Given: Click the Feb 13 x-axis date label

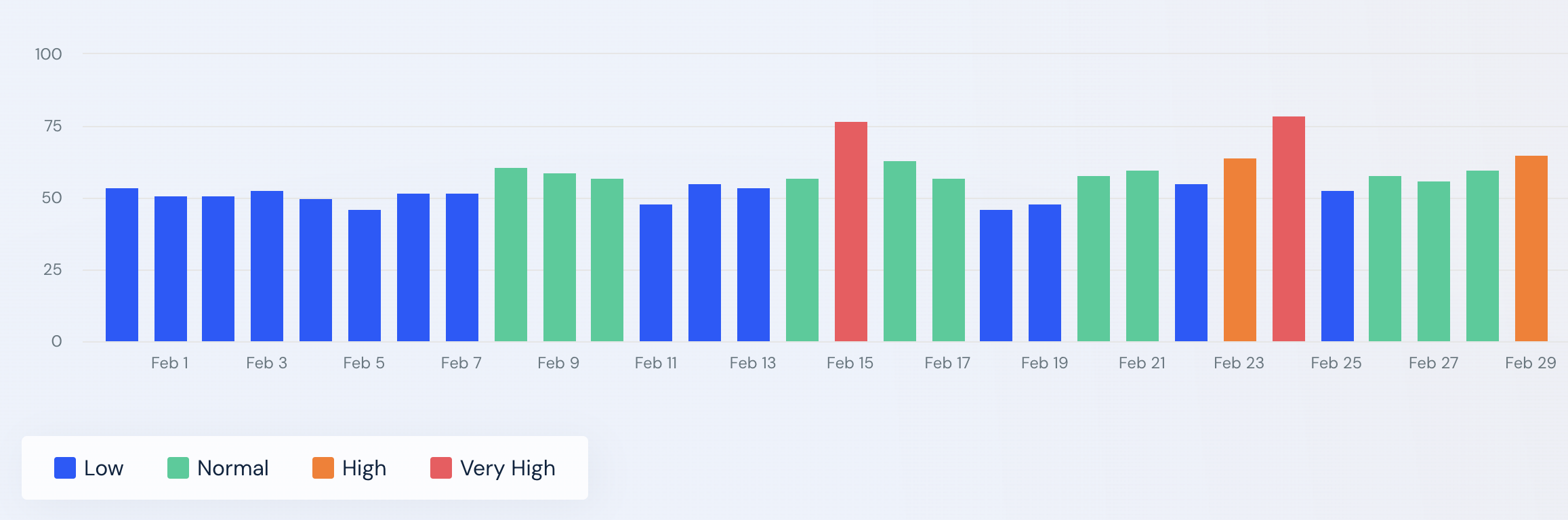Looking at the screenshot, I should point(753,363).
